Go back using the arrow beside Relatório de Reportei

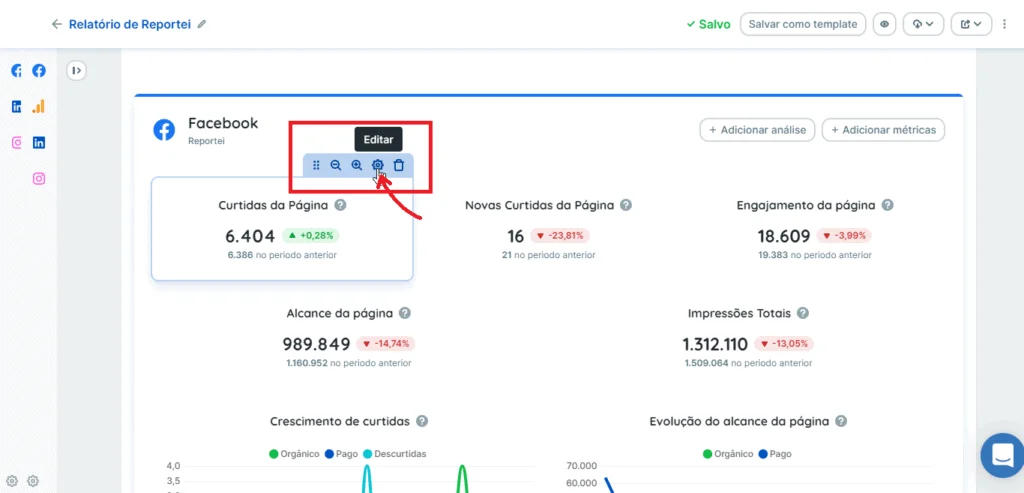(x=57, y=24)
